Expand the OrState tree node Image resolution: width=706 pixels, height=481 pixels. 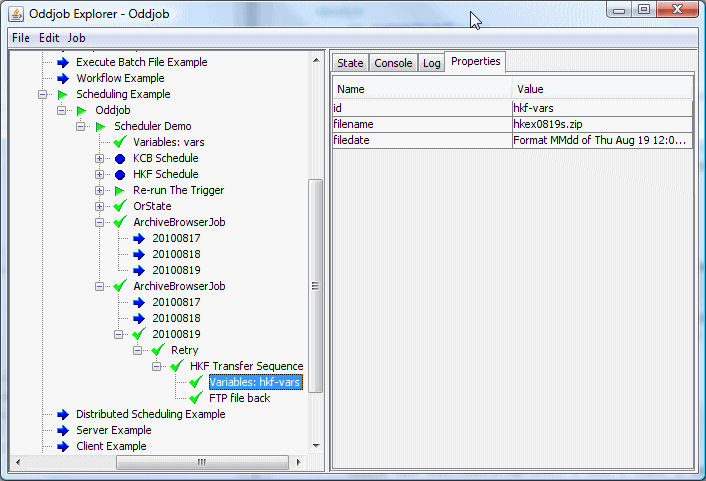point(100,206)
